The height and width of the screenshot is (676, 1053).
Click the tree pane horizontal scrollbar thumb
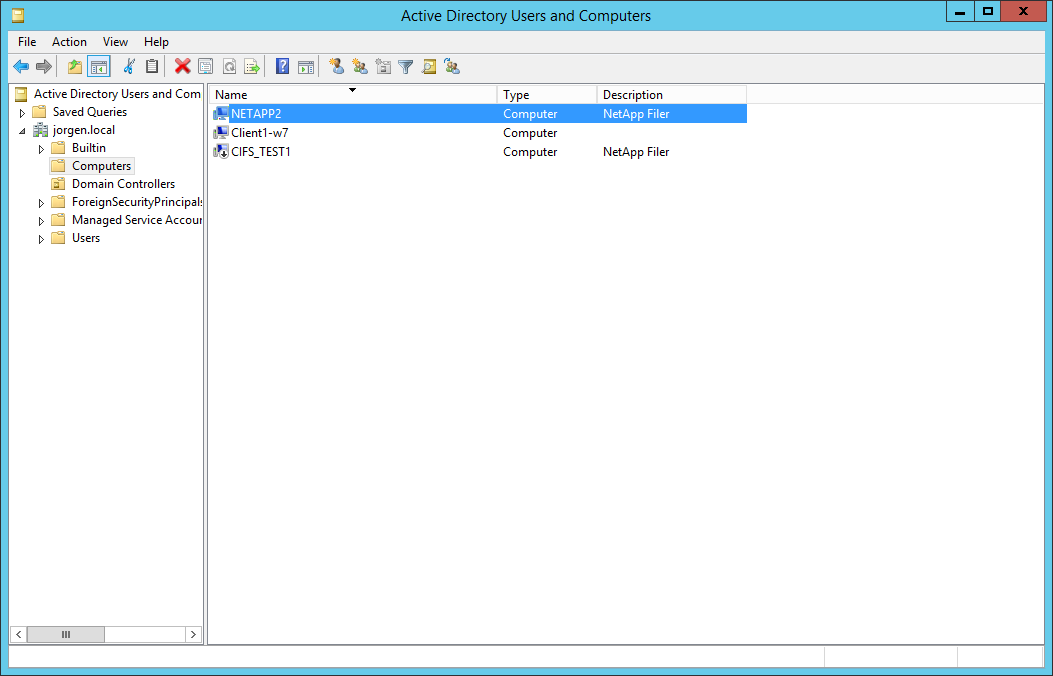pyautogui.click(x=66, y=634)
